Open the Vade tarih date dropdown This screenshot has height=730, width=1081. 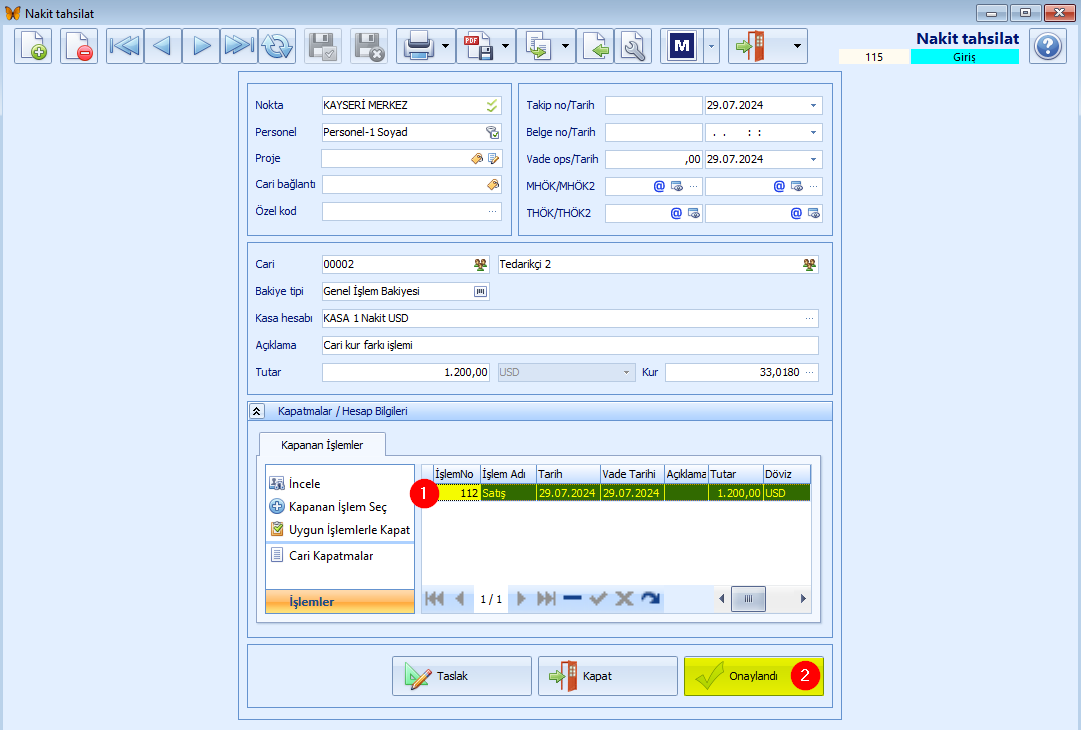tap(814, 159)
